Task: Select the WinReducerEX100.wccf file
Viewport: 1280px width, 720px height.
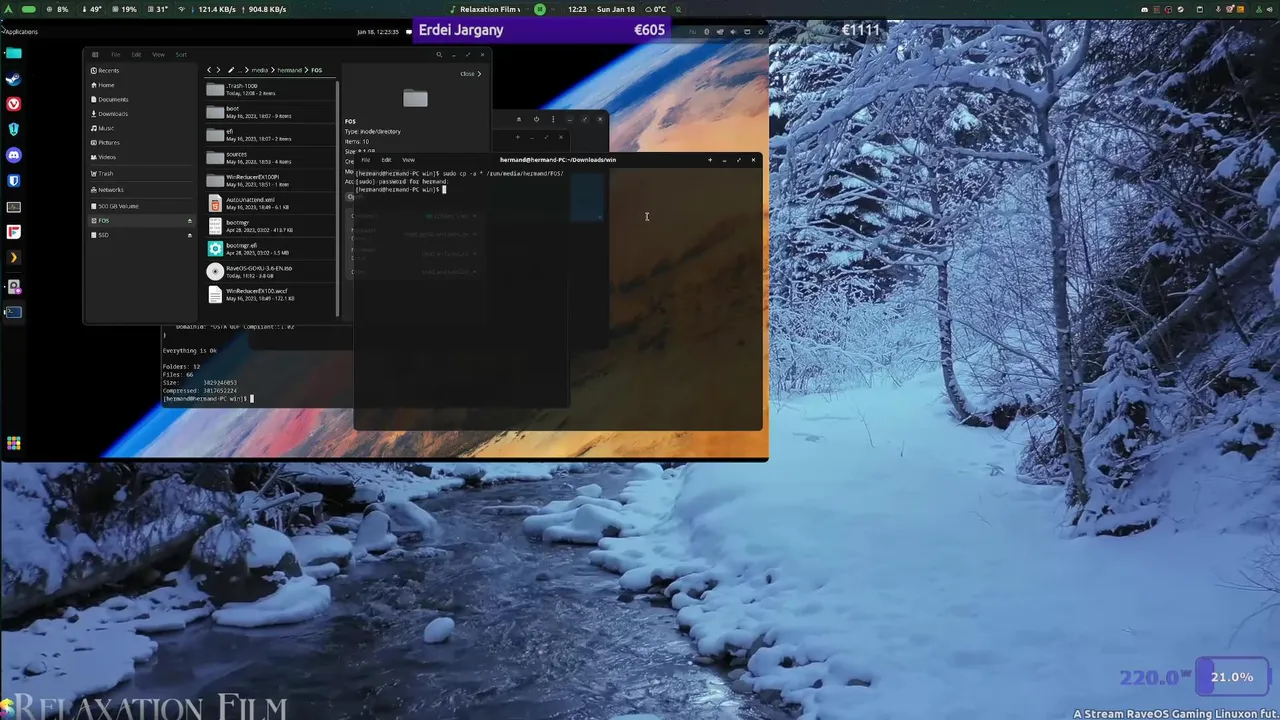Action: coord(270,294)
